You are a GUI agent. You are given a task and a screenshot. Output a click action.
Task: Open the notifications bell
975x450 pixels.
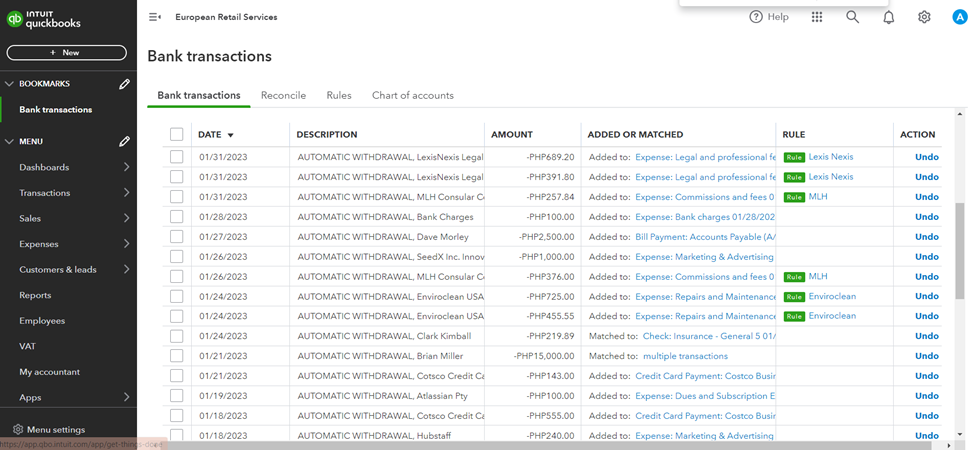[888, 17]
